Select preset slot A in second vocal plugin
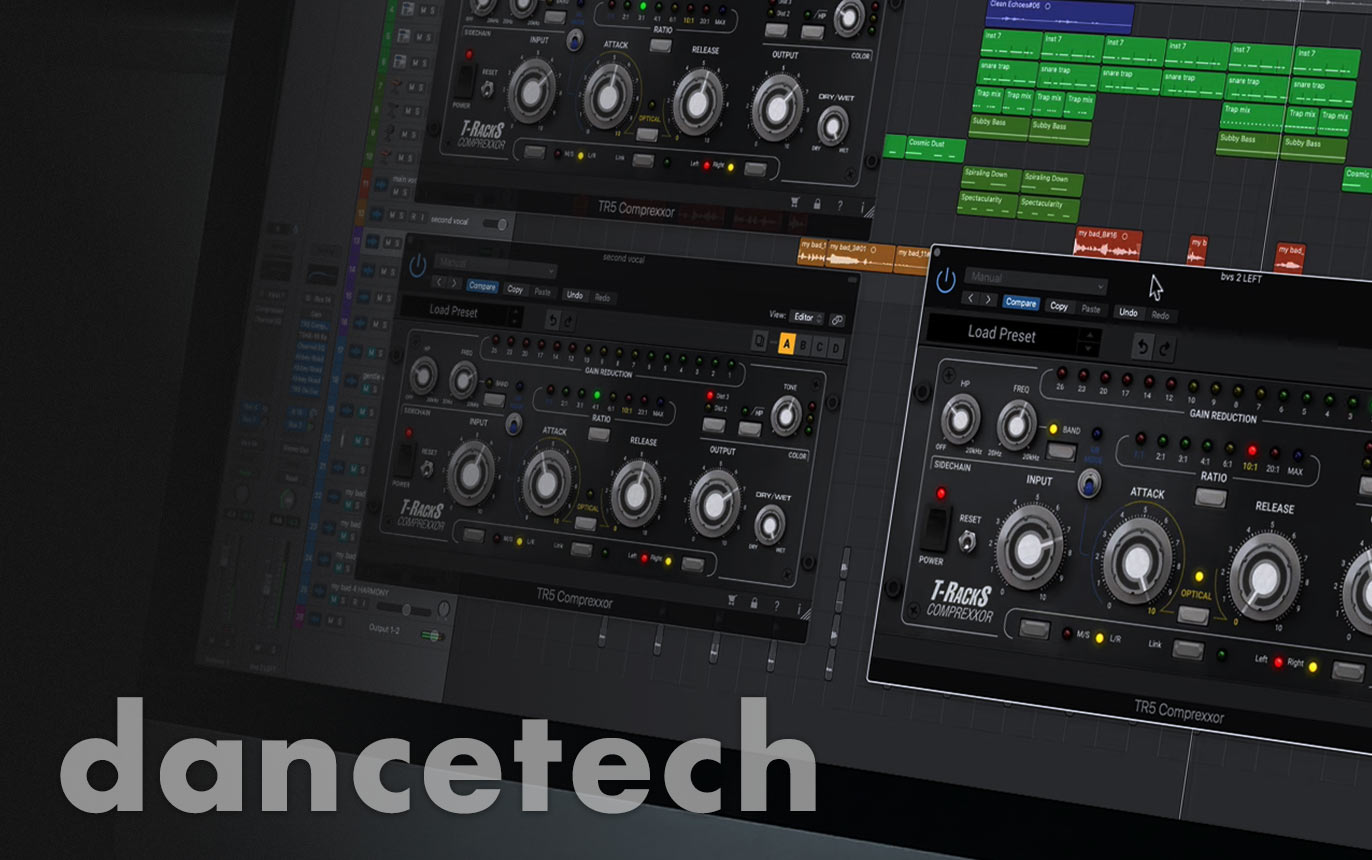1372x860 pixels. pos(786,345)
